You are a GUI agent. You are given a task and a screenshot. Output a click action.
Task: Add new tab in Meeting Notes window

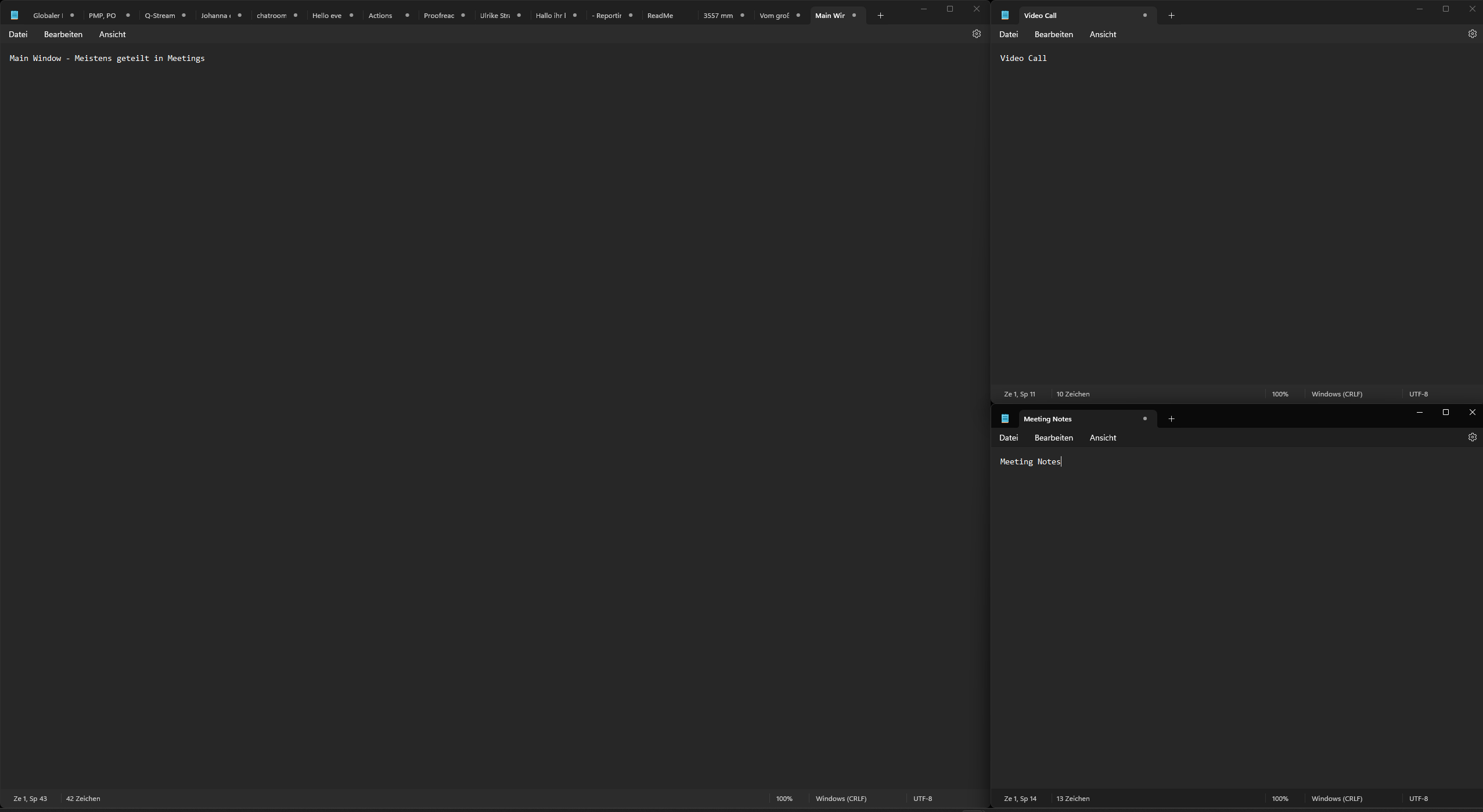1171,419
